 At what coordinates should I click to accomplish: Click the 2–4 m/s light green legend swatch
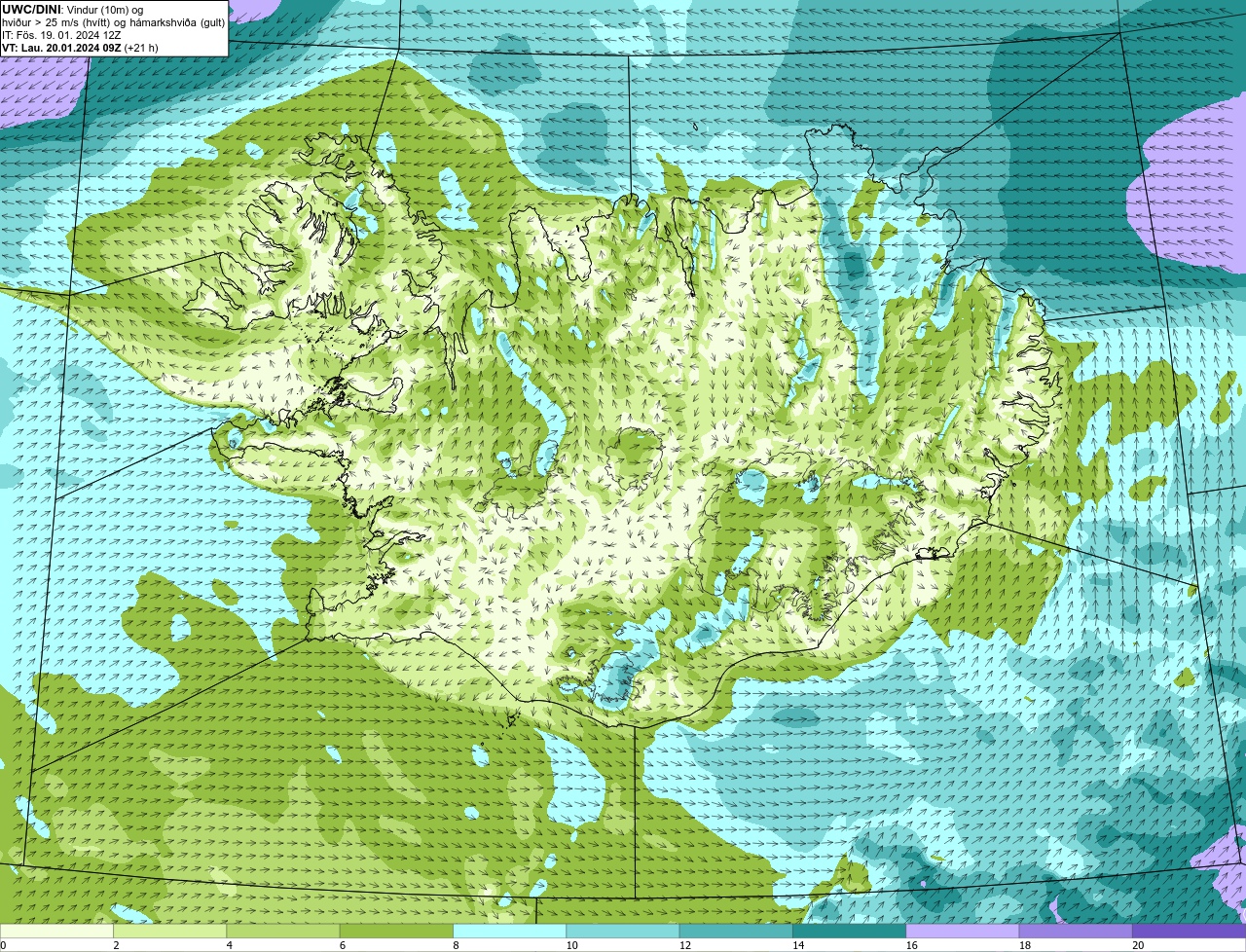pos(169,931)
